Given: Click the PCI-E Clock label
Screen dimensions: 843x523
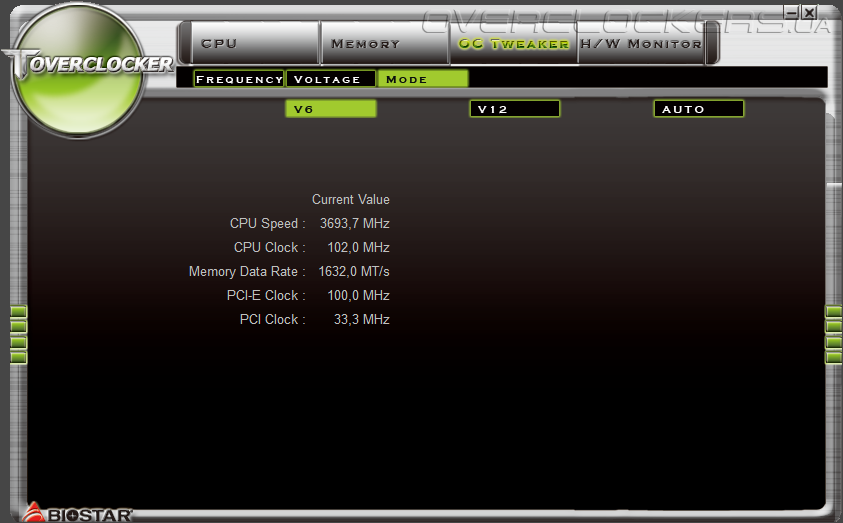Looking at the screenshot, I should (x=266, y=295).
